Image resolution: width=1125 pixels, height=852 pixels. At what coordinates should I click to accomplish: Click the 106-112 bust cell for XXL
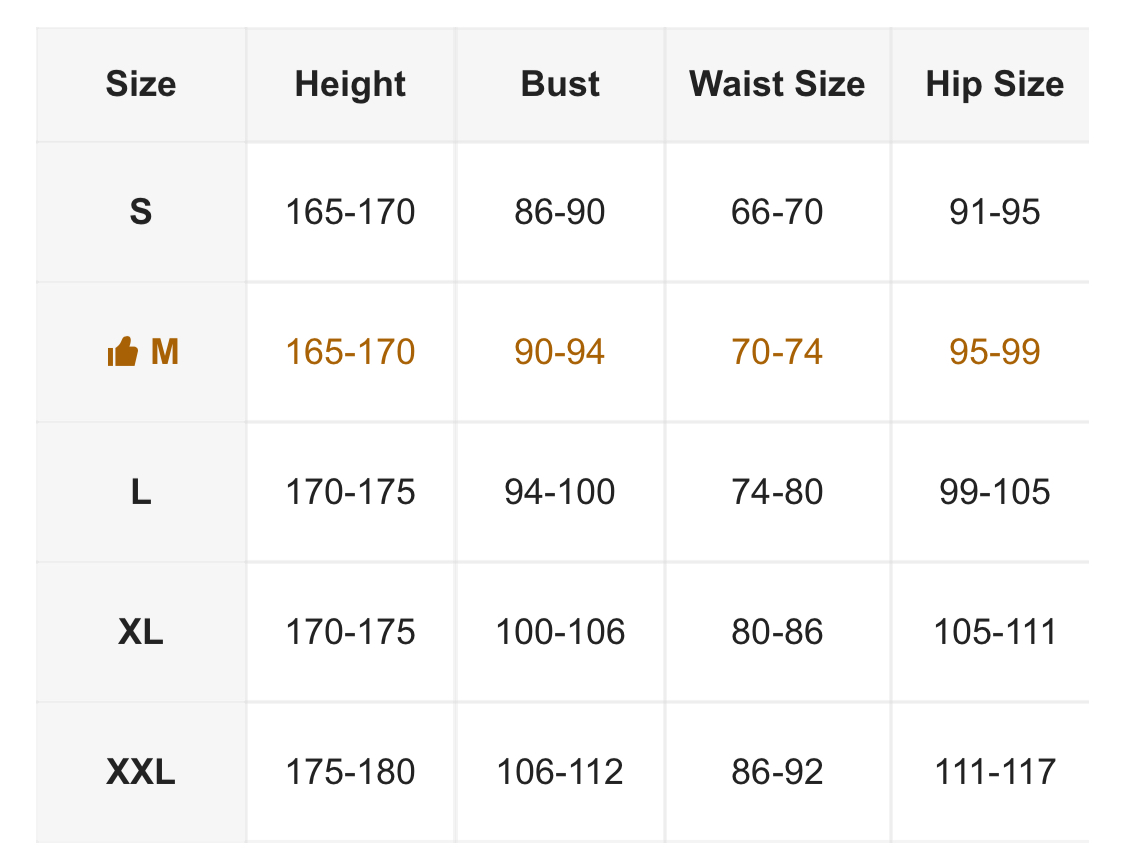pos(560,772)
